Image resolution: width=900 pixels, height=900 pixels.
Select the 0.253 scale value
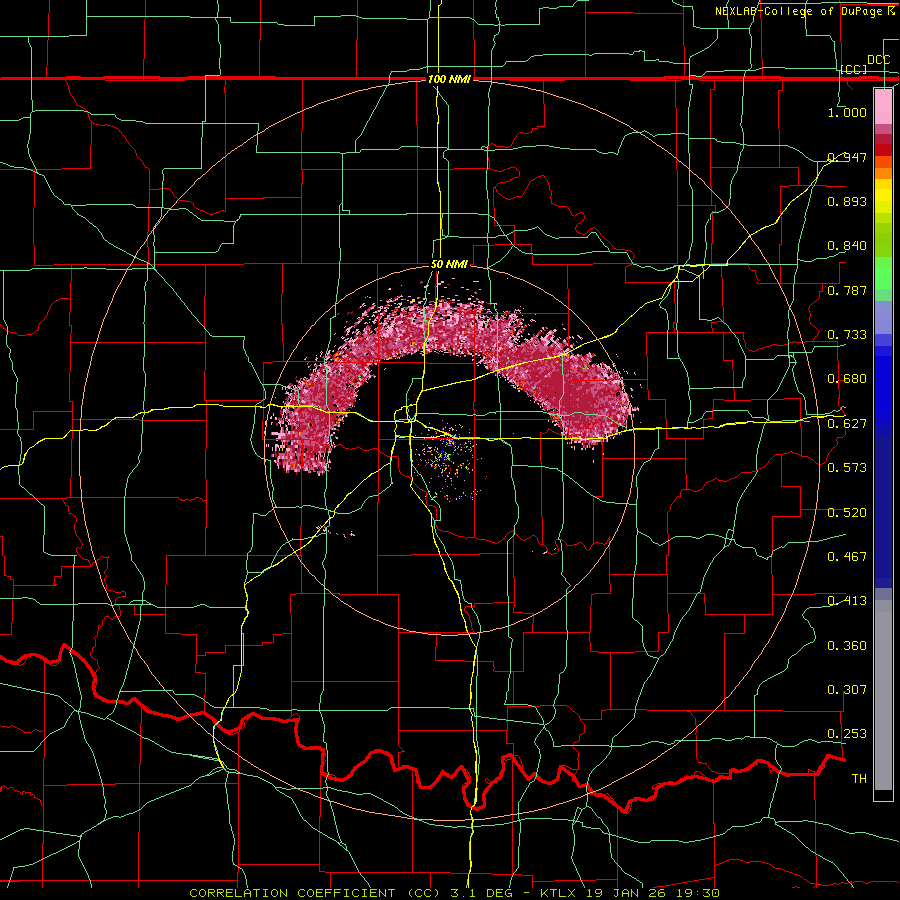click(847, 734)
